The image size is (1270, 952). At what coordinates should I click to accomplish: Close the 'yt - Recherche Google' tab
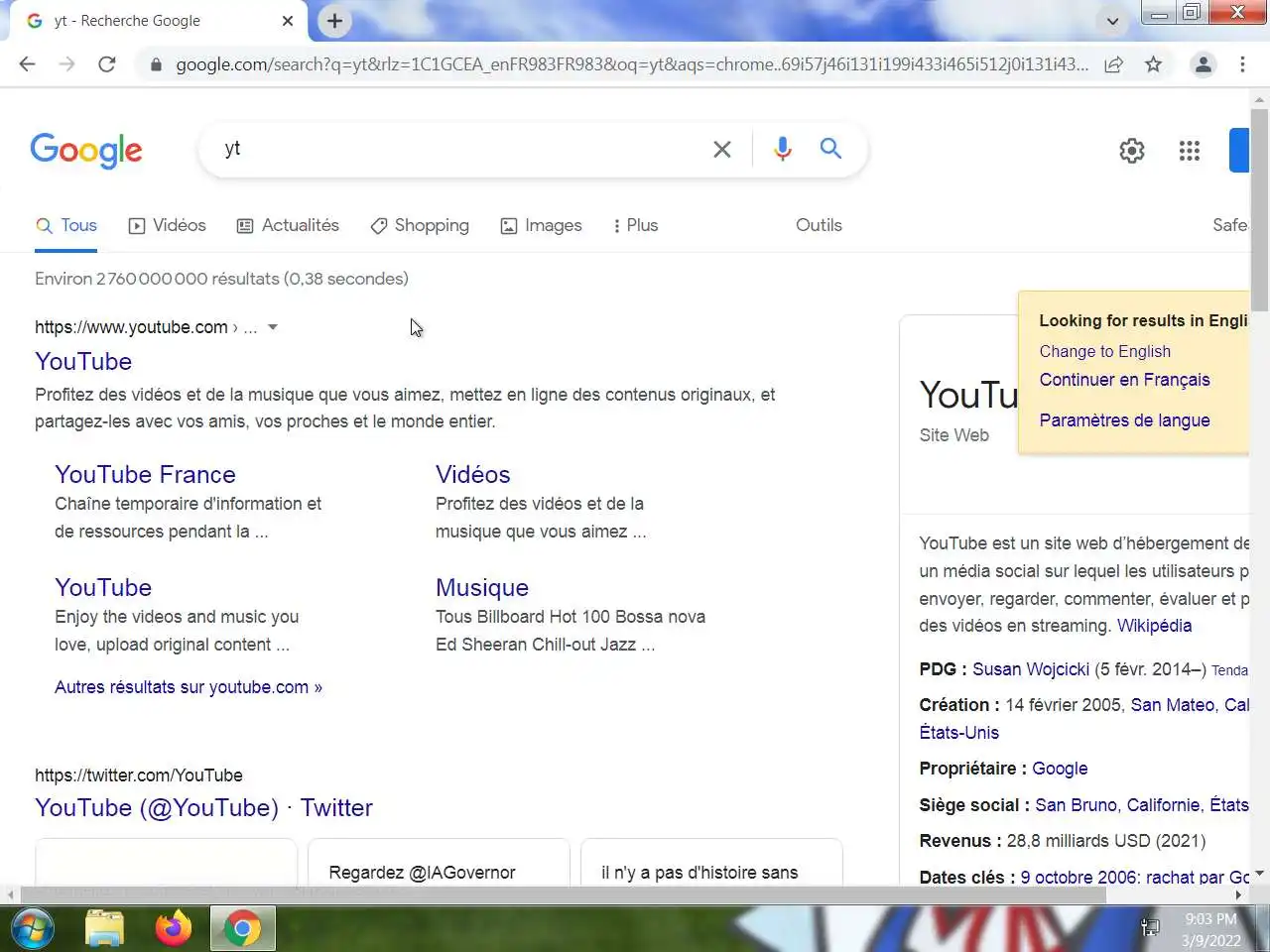[288, 21]
